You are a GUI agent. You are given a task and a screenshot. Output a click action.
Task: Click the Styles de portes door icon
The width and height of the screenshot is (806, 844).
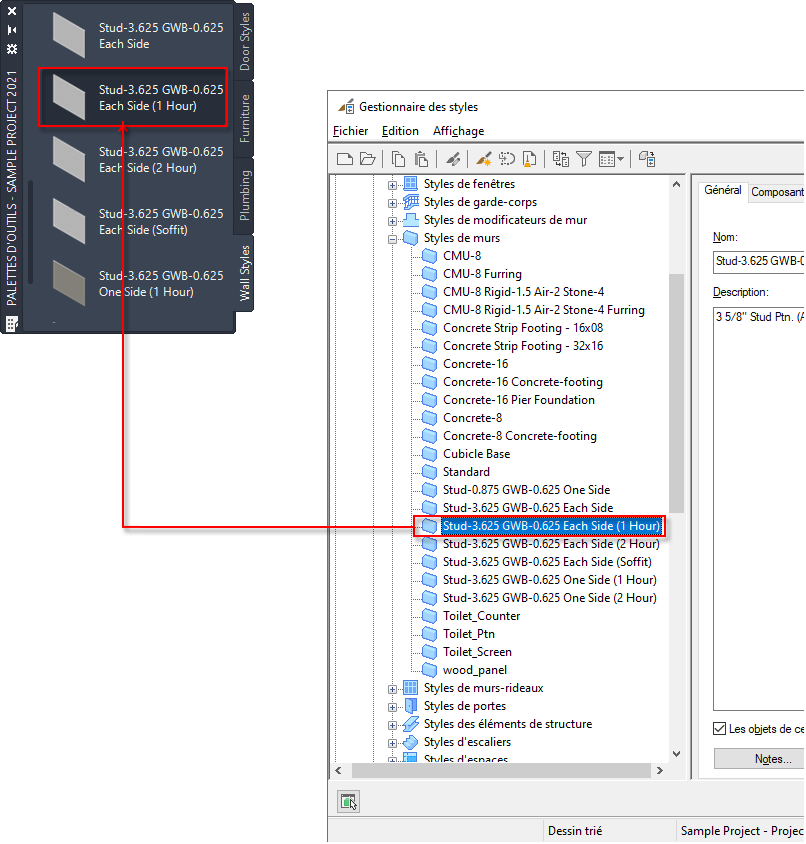tap(410, 706)
